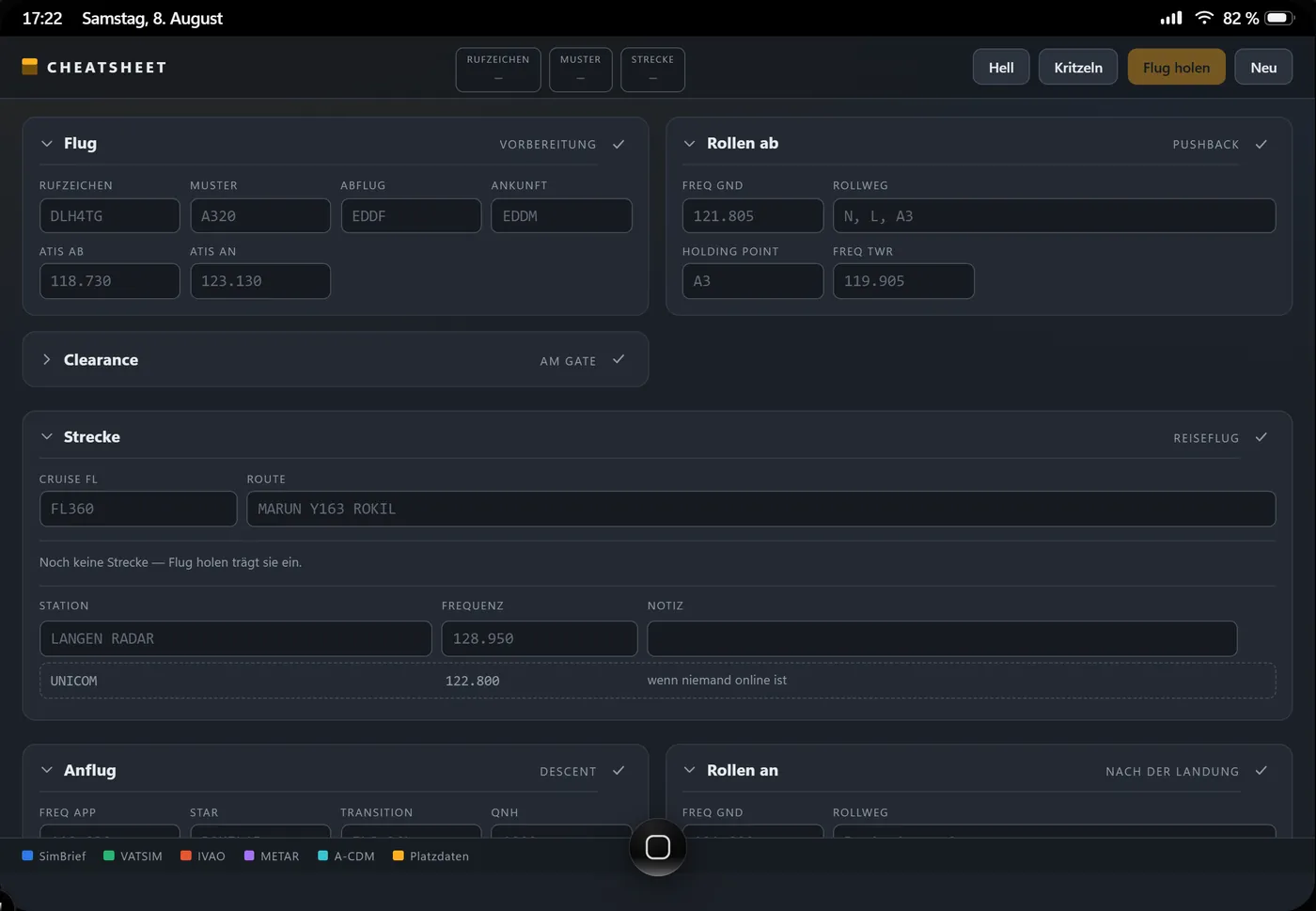Focus the ATIS AB frequency field
This screenshot has height=911, width=1316.
(x=109, y=281)
